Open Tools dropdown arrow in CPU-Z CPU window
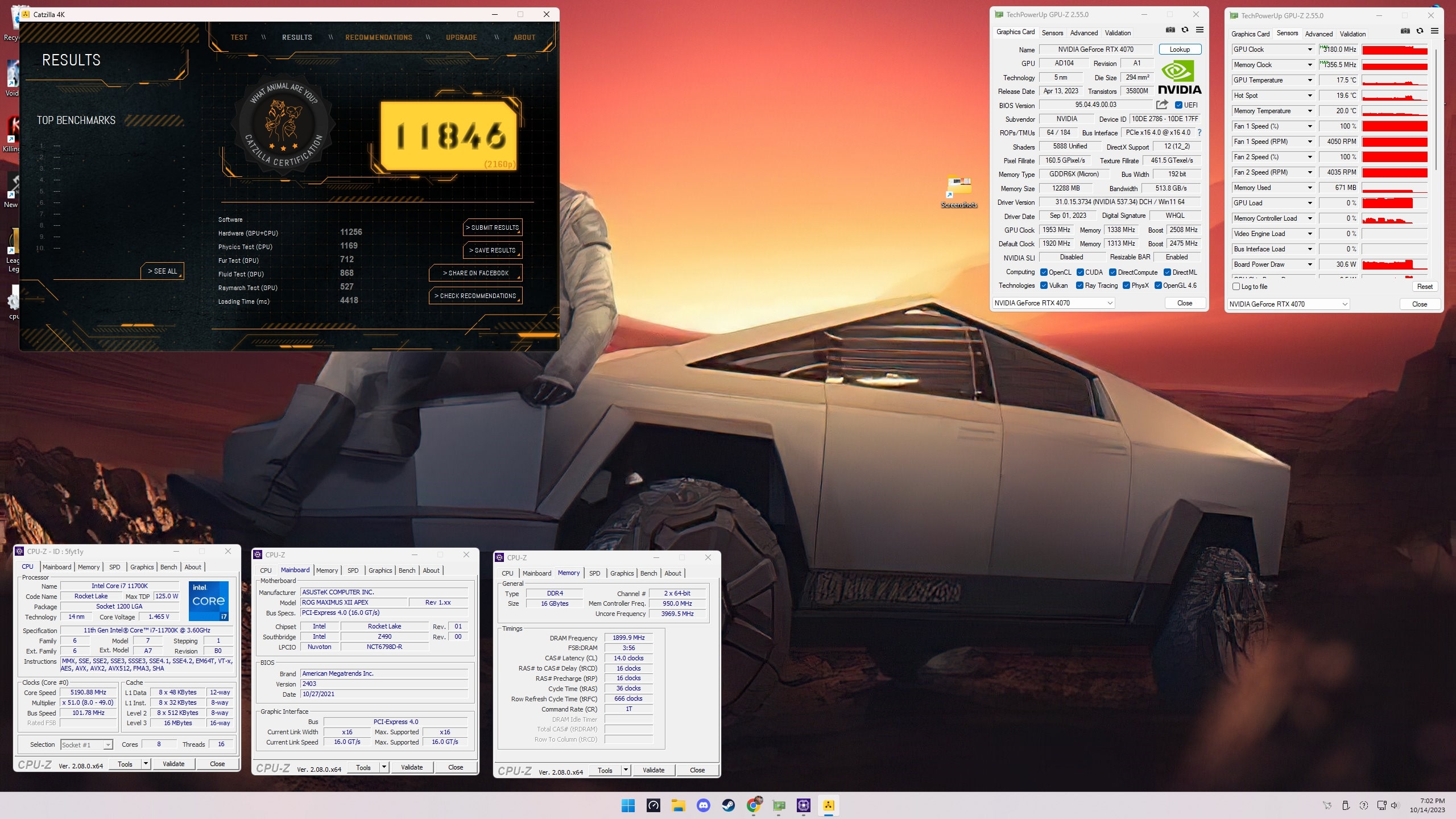This screenshot has width=1456, height=819. coord(146,764)
